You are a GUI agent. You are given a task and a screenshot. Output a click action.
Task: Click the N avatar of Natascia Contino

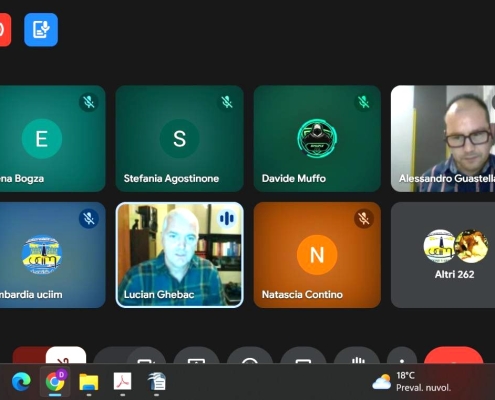(317, 255)
